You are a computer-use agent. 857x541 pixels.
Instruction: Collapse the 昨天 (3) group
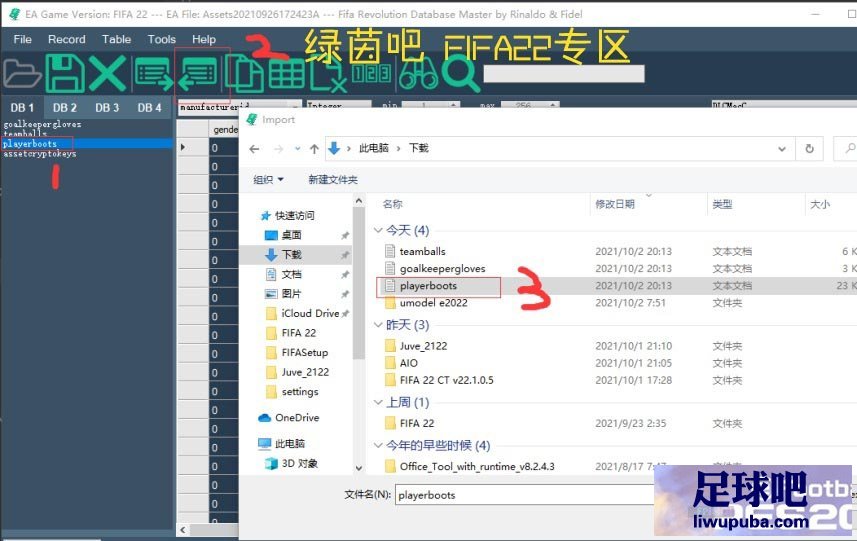378,325
